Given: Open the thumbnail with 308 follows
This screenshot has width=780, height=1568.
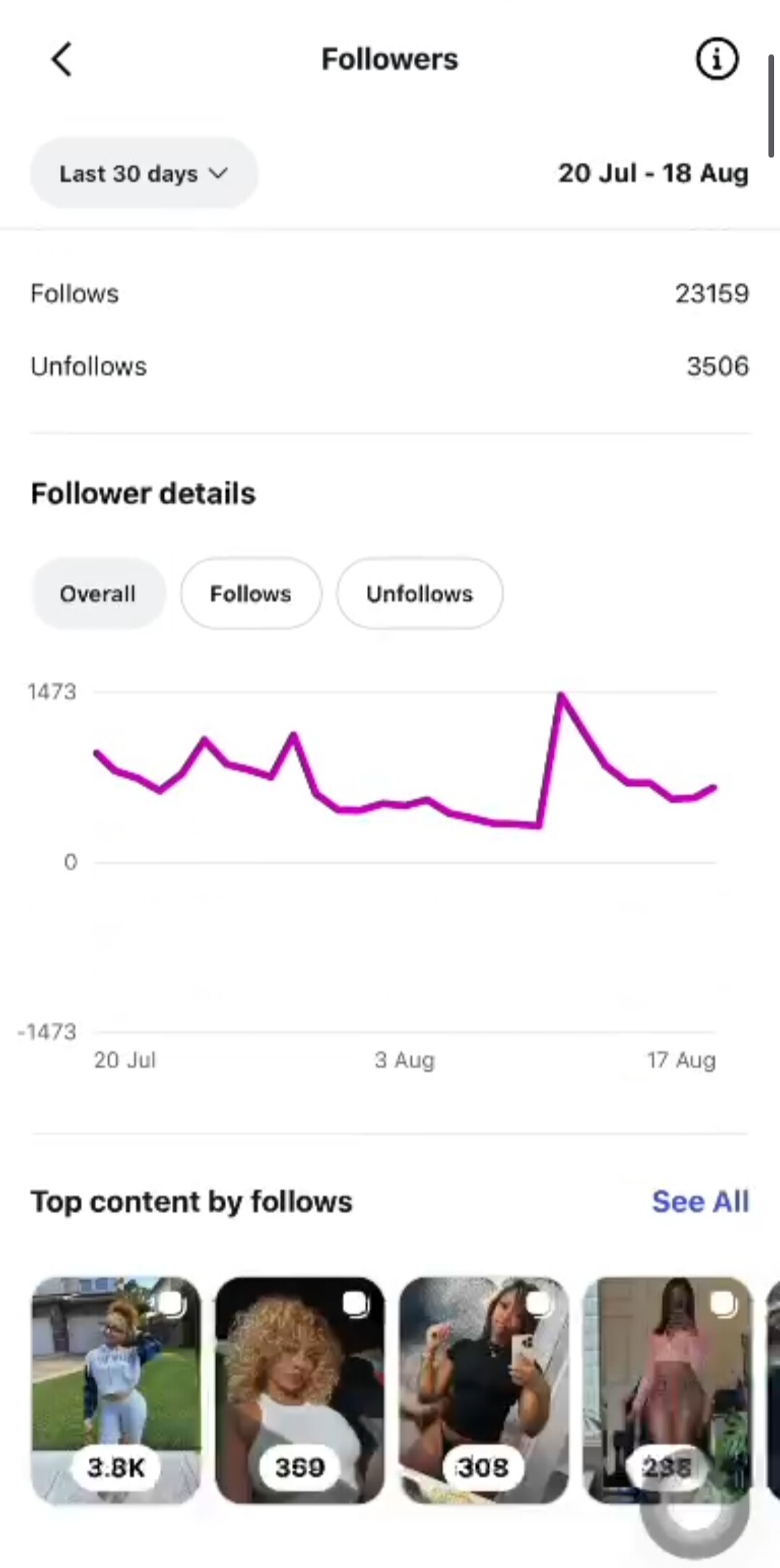Looking at the screenshot, I should coord(484,1390).
